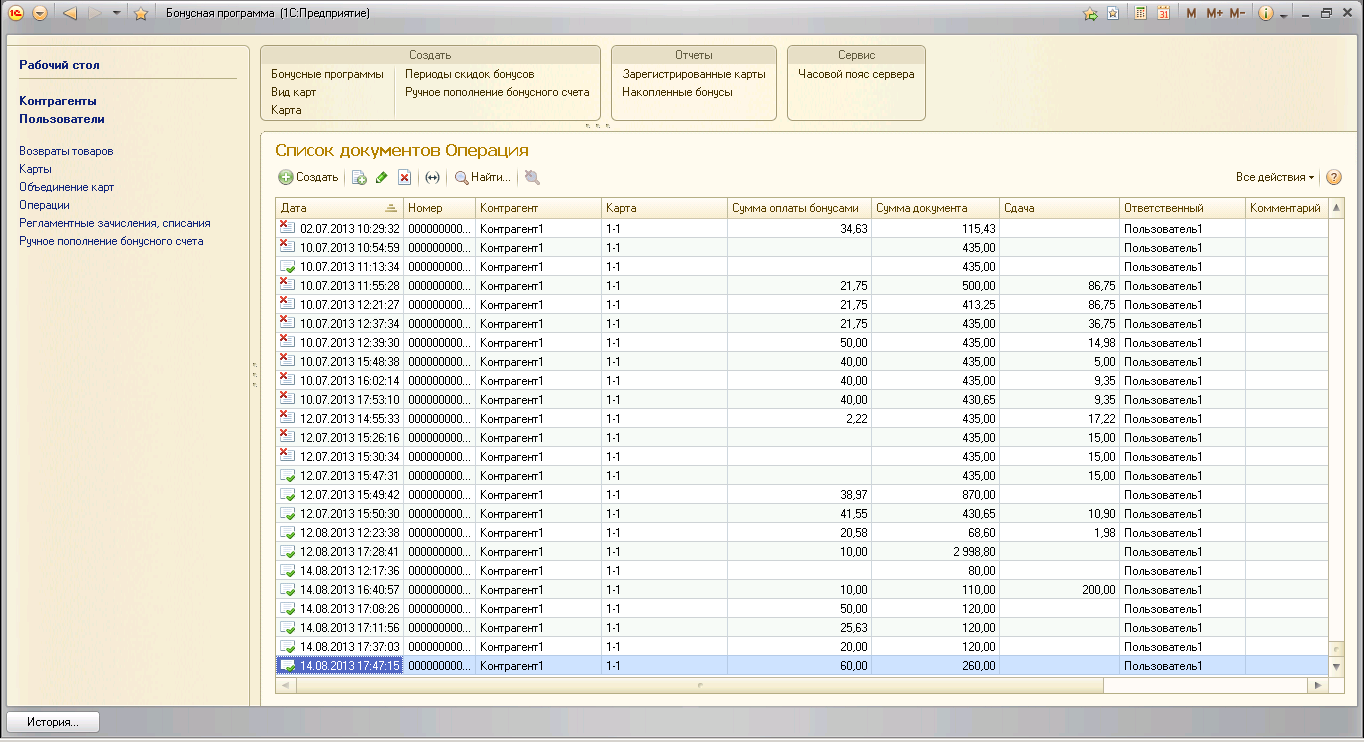Open Рабочий стол section

pyautogui.click(x=59, y=65)
